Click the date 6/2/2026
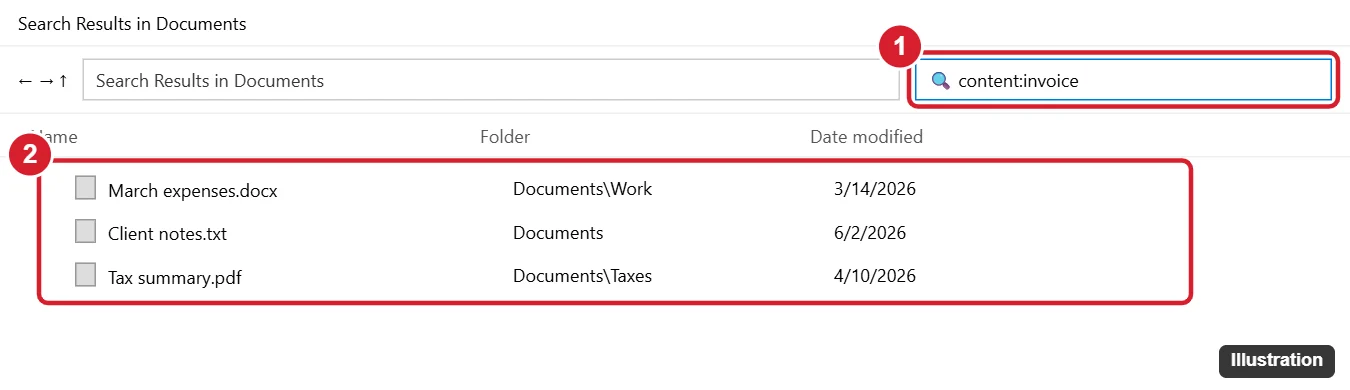 coord(870,233)
